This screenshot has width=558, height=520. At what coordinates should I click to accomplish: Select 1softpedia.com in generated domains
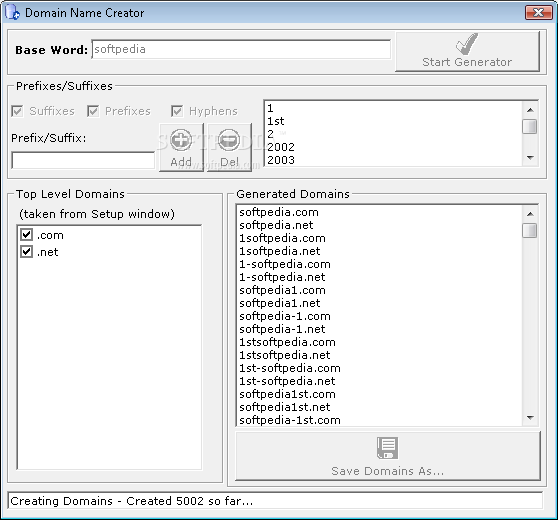380,238
